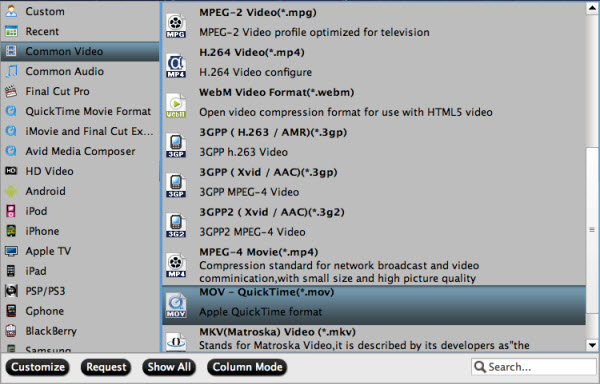Select MPEG-2 Video(*.mpg) format

373,22
